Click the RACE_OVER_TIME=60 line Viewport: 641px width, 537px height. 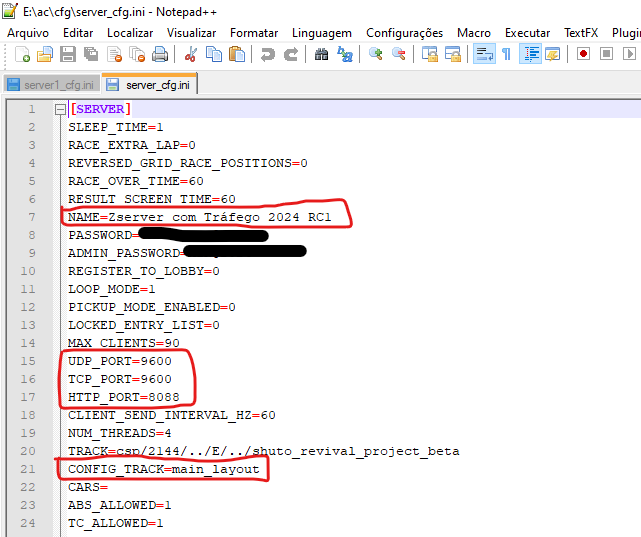136,181
